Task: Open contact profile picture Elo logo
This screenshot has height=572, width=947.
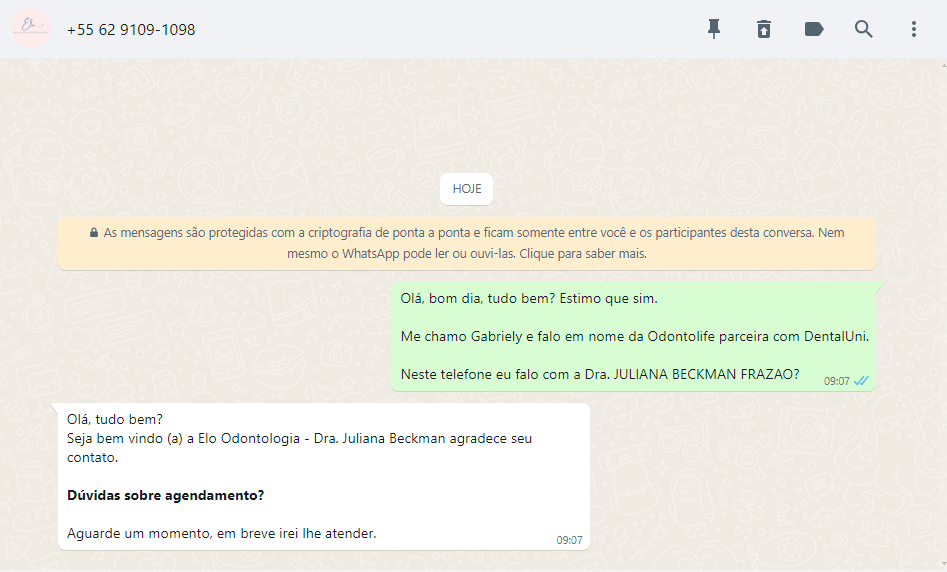Action: coord(31,28)
